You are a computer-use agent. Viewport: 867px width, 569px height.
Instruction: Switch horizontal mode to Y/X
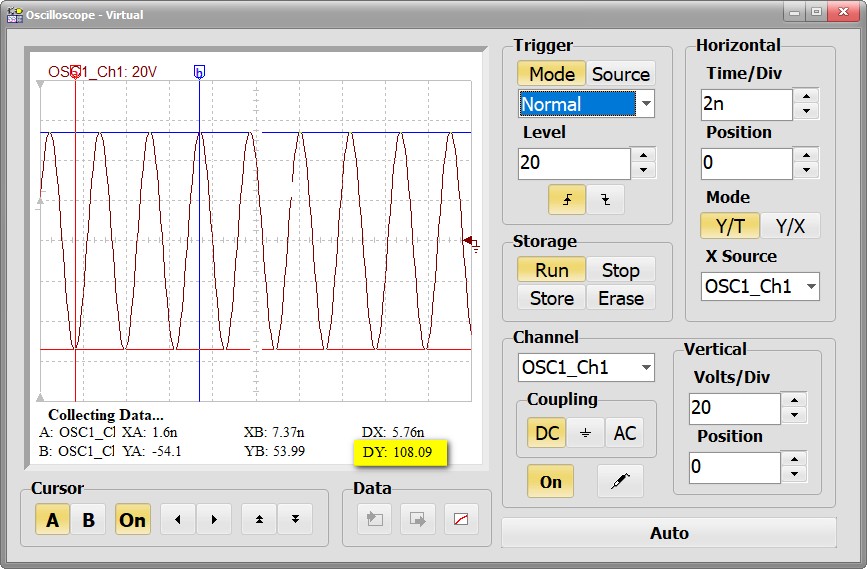[790, 226]
